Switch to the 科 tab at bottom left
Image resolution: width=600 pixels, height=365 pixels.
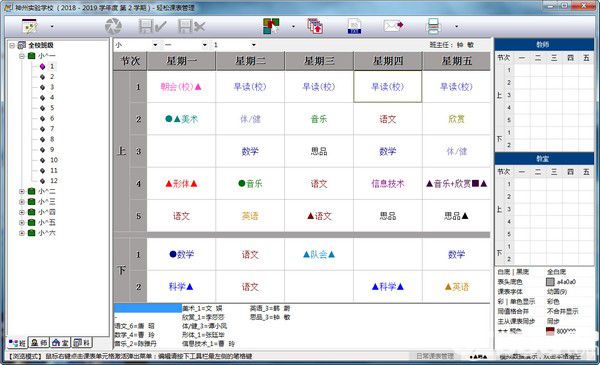pos(82,343)
